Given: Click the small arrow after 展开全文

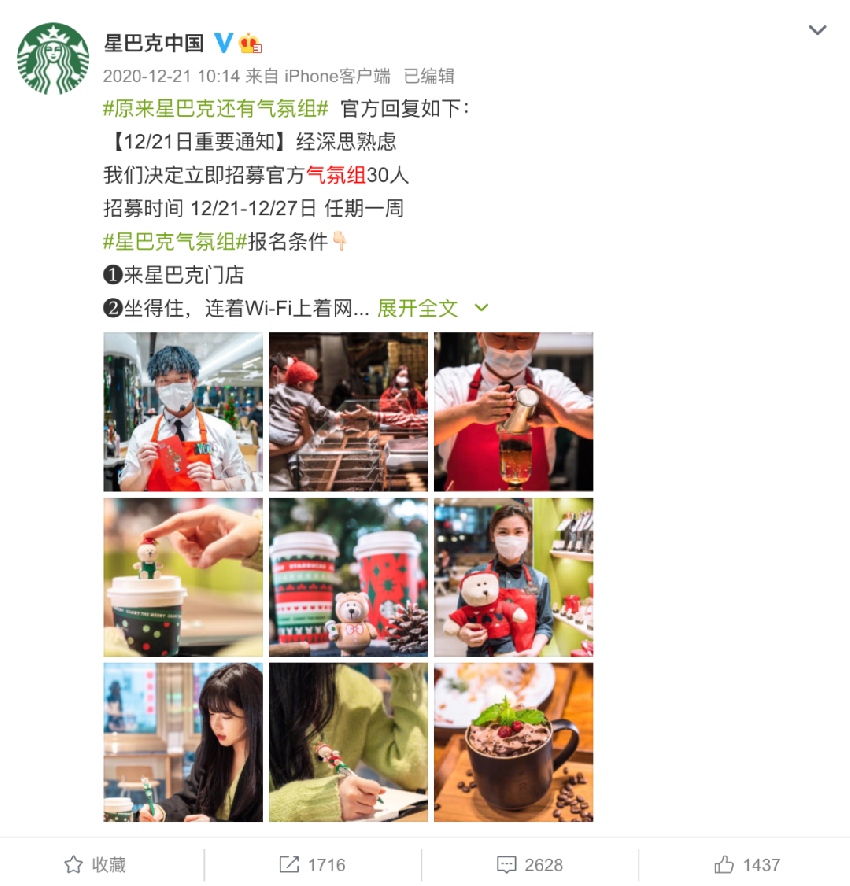Looking at the screenshot, I should point(481,308).
